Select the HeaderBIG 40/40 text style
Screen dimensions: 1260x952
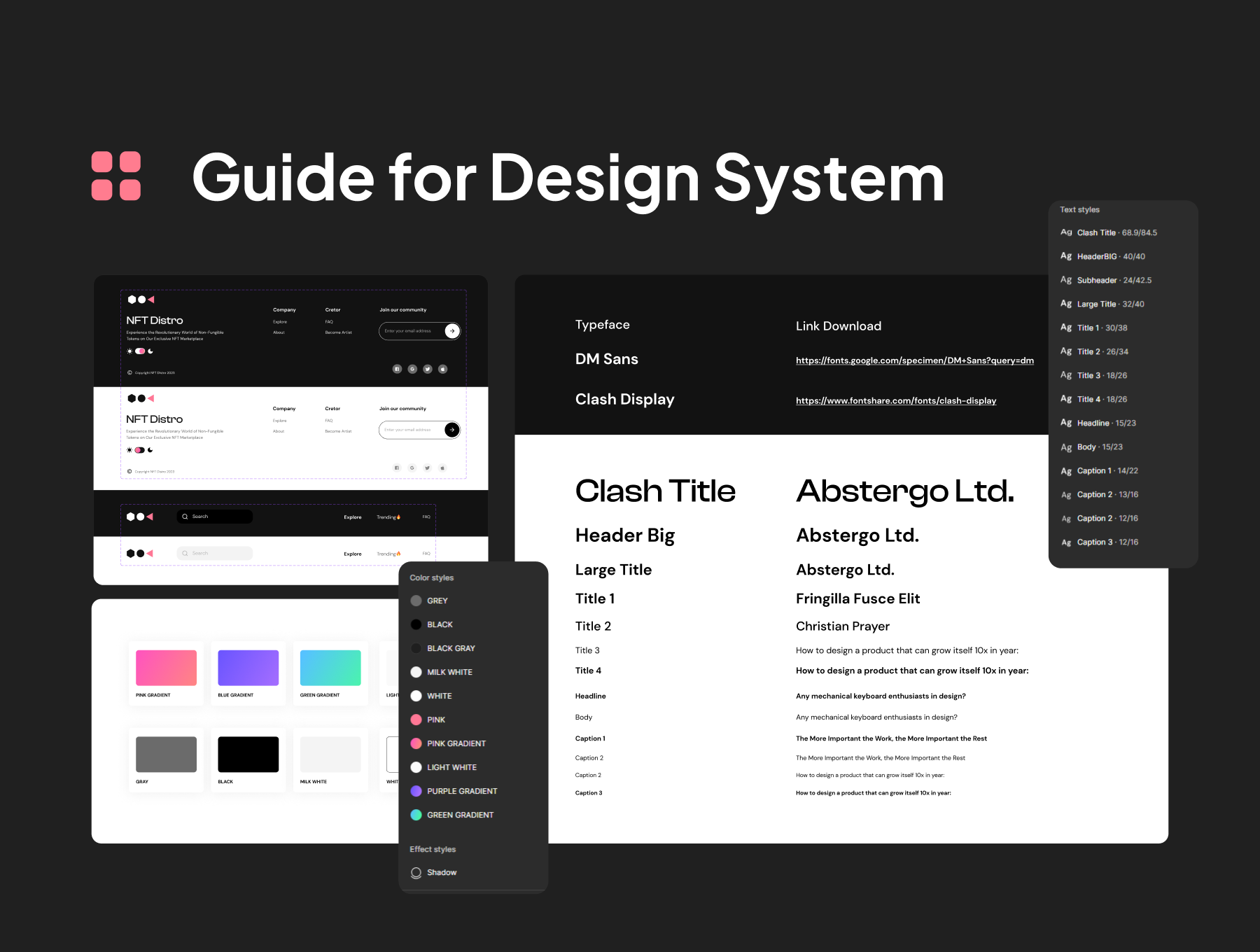coord(1110,256)
